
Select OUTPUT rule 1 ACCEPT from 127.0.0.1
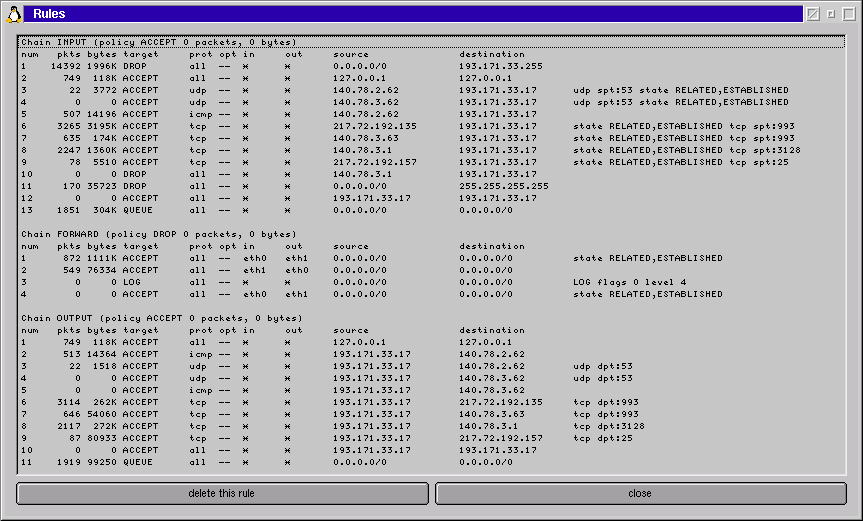pyautogui.click(x=432, y=342)
